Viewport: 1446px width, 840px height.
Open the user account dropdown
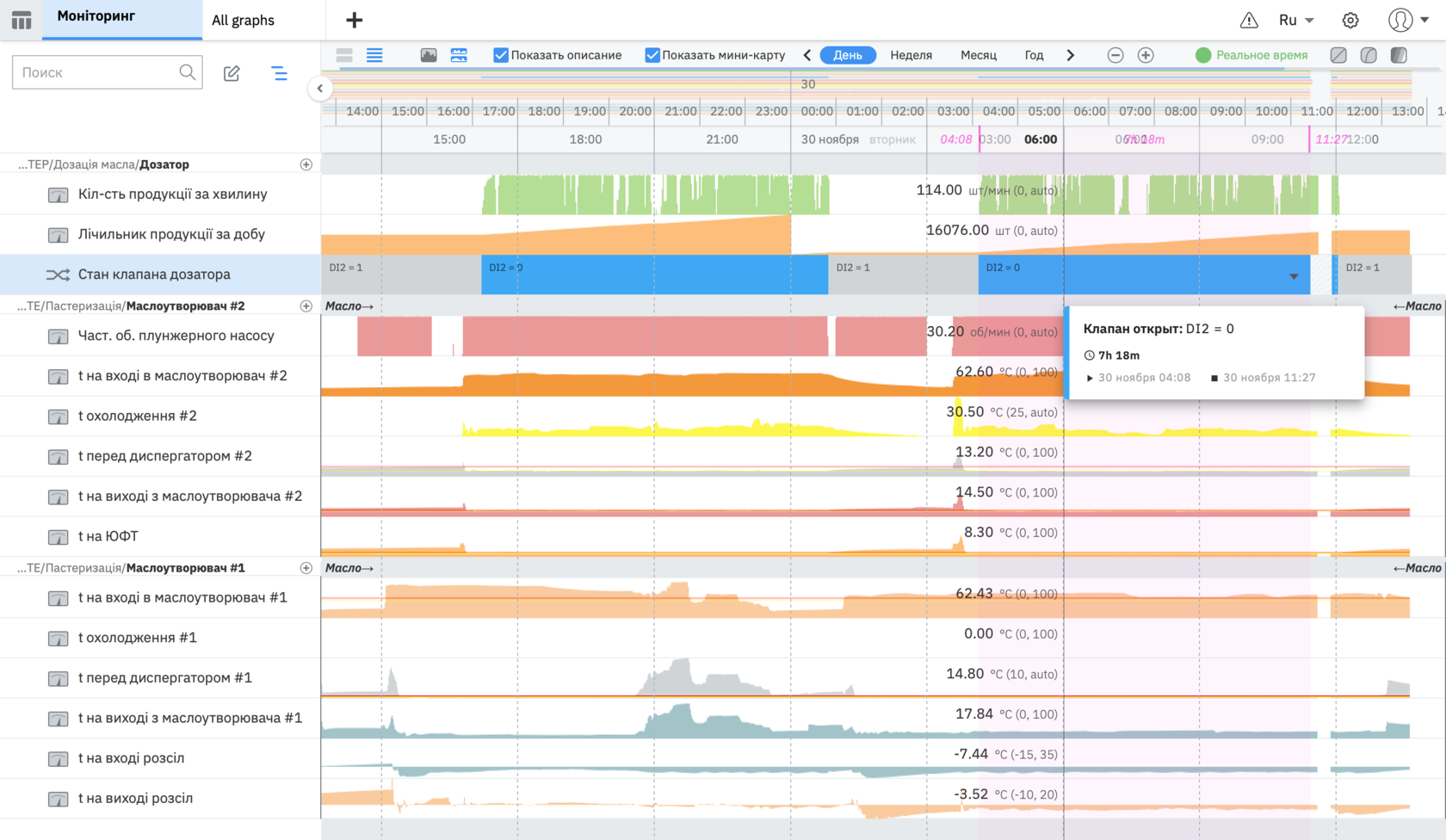point(1408,20)
